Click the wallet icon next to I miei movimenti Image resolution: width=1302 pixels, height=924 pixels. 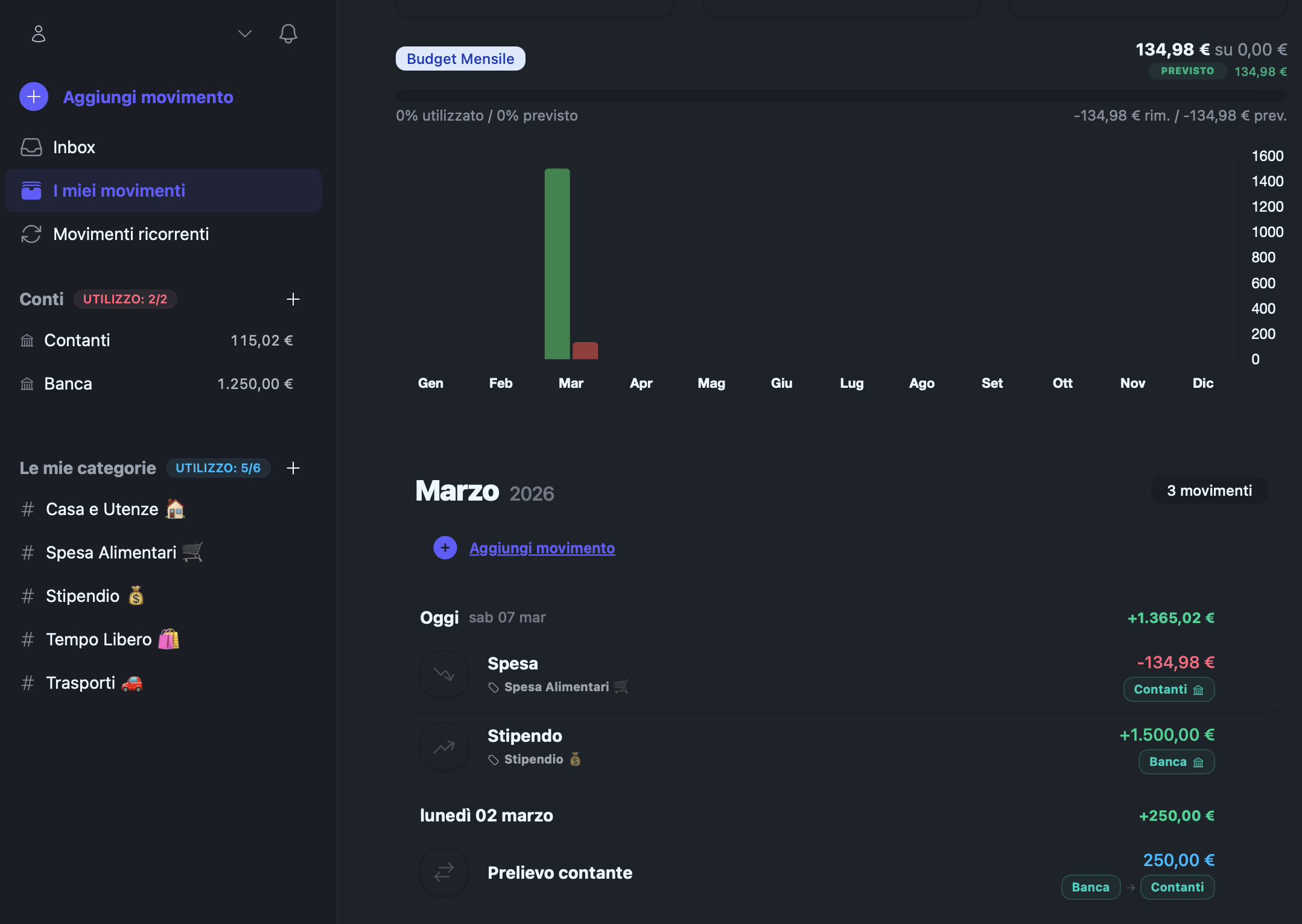coord(32,191)
